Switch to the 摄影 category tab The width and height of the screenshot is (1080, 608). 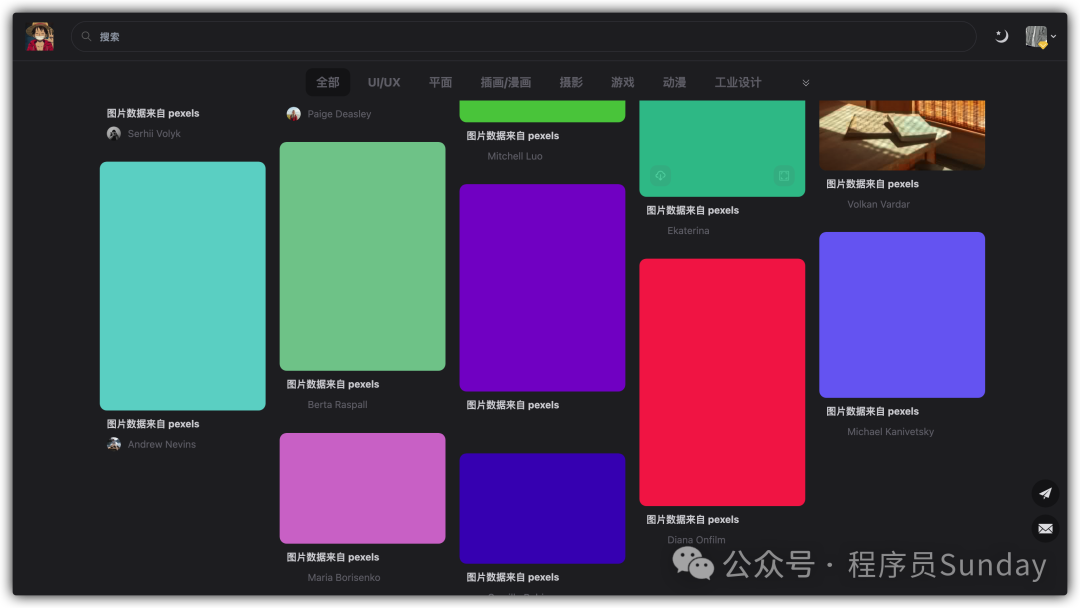point(571,83)
